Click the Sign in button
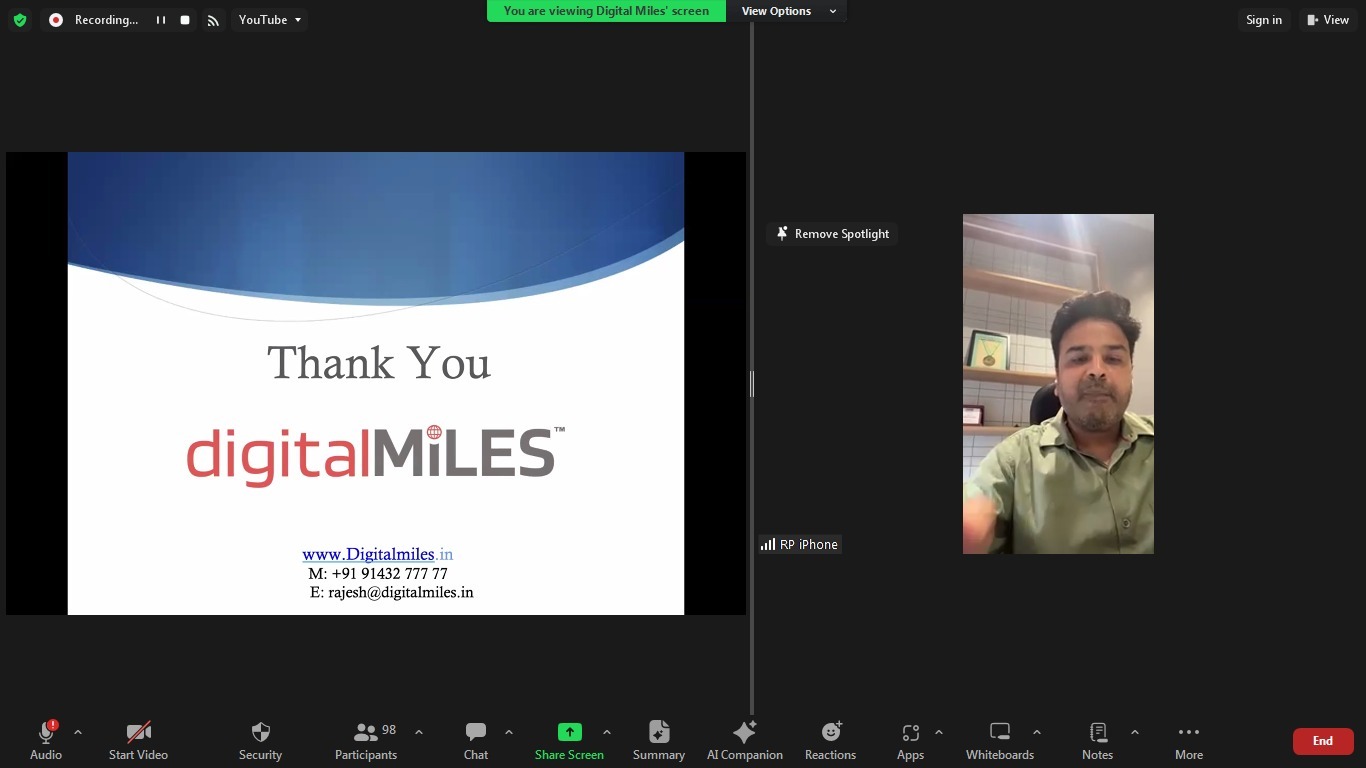 [1263, 20]
